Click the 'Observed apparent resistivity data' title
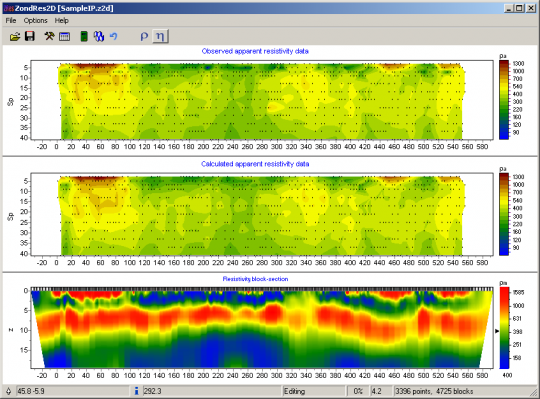This screenshot has height=399, width=540. click(255, 51)
